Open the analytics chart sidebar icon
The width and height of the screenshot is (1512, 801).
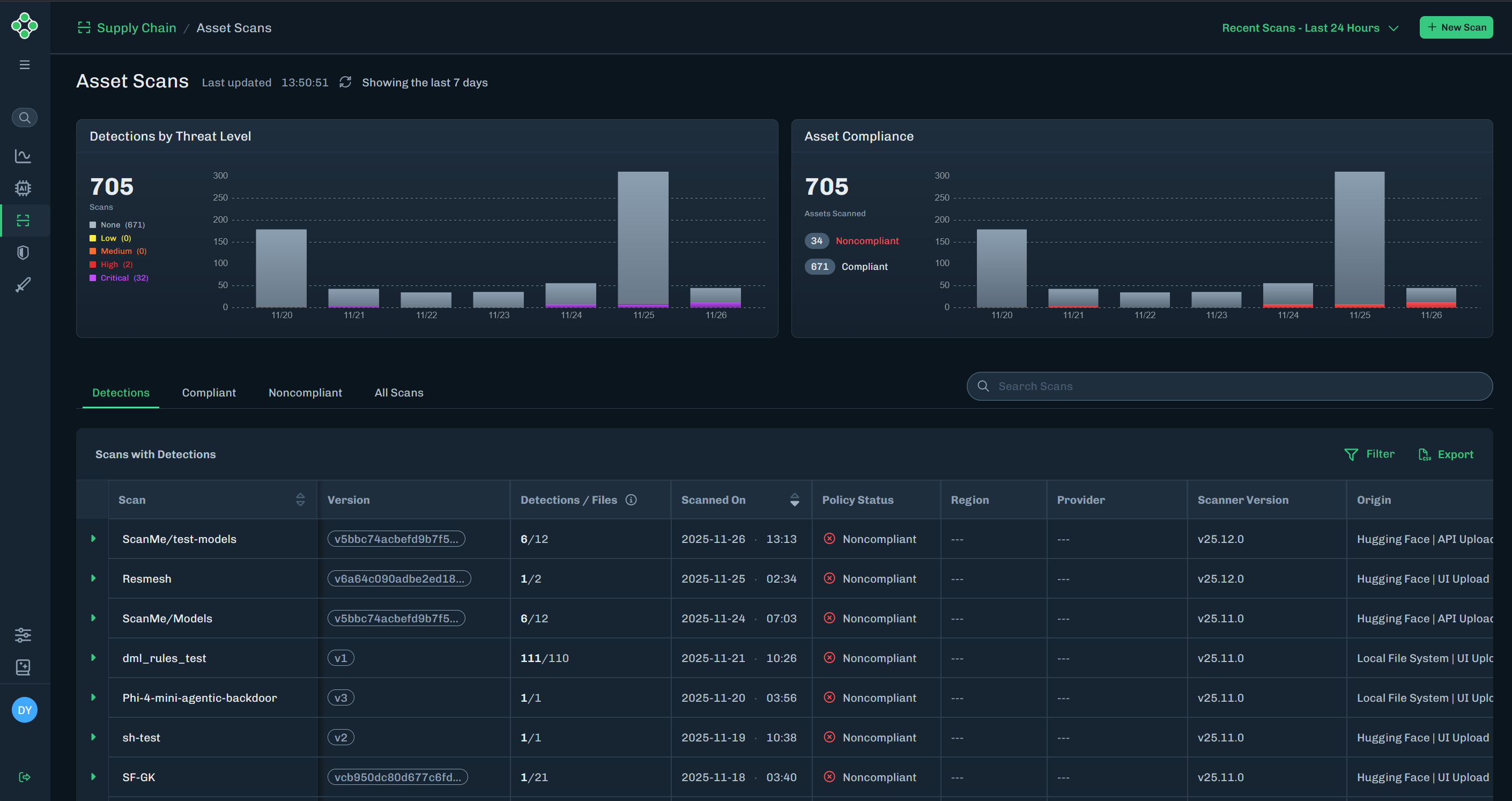pyautogui.click(x=23, y=156)
